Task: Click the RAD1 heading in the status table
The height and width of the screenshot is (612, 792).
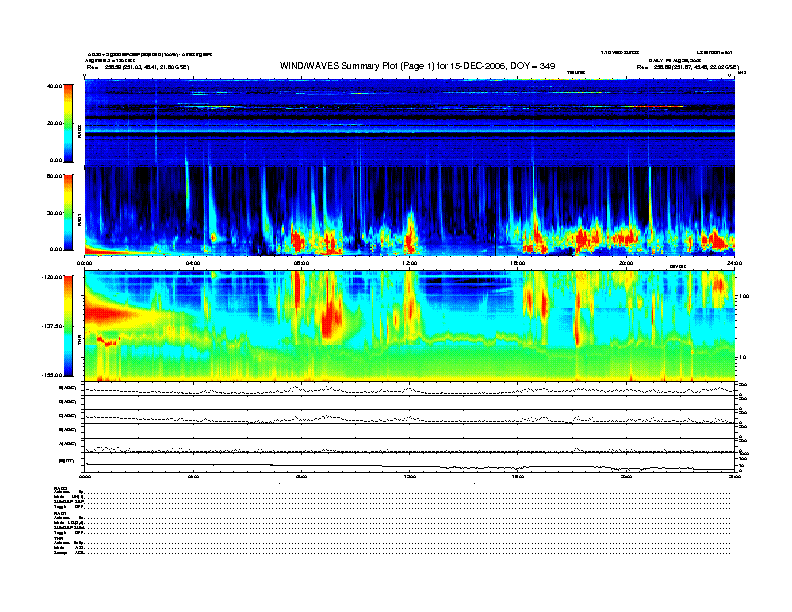Action: click(61, 513)
